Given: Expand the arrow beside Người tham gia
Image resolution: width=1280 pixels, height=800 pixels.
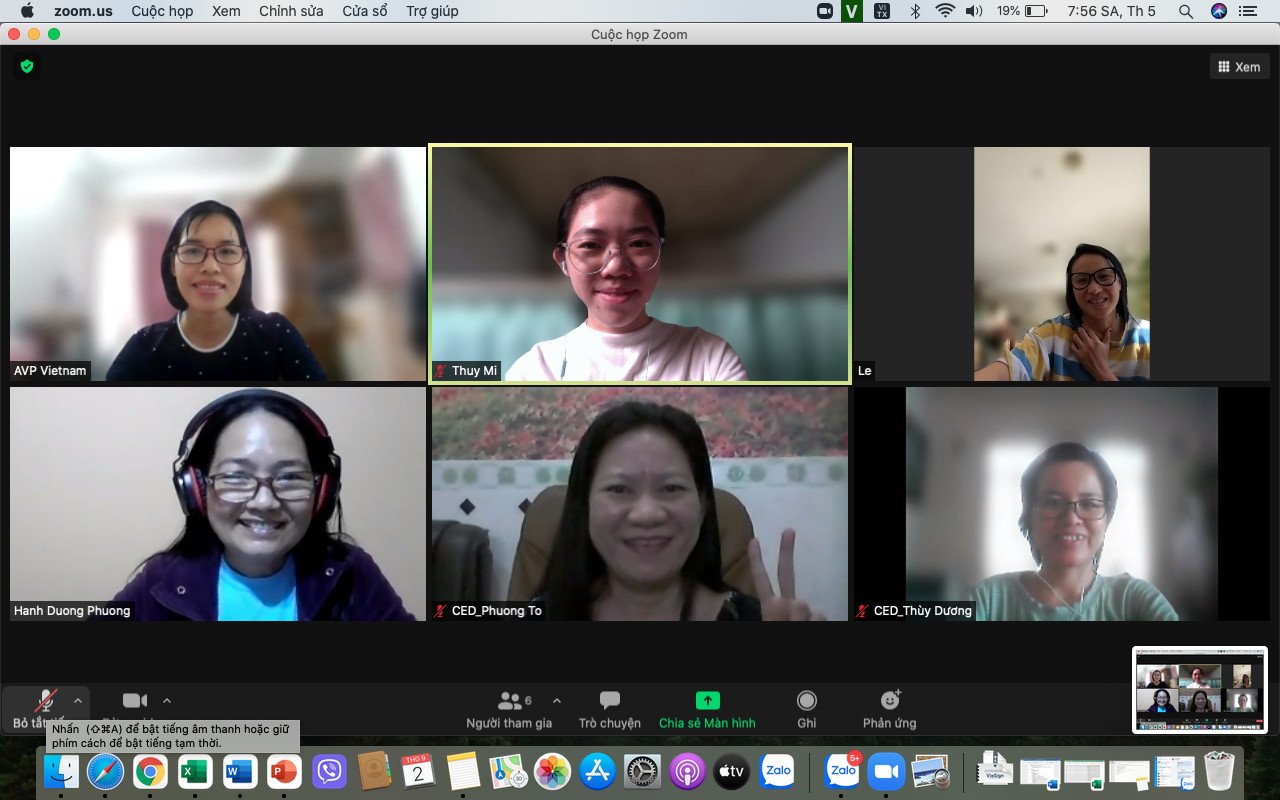Looking at the screenshot, I should pyautogui.click(x=557, y=700).
